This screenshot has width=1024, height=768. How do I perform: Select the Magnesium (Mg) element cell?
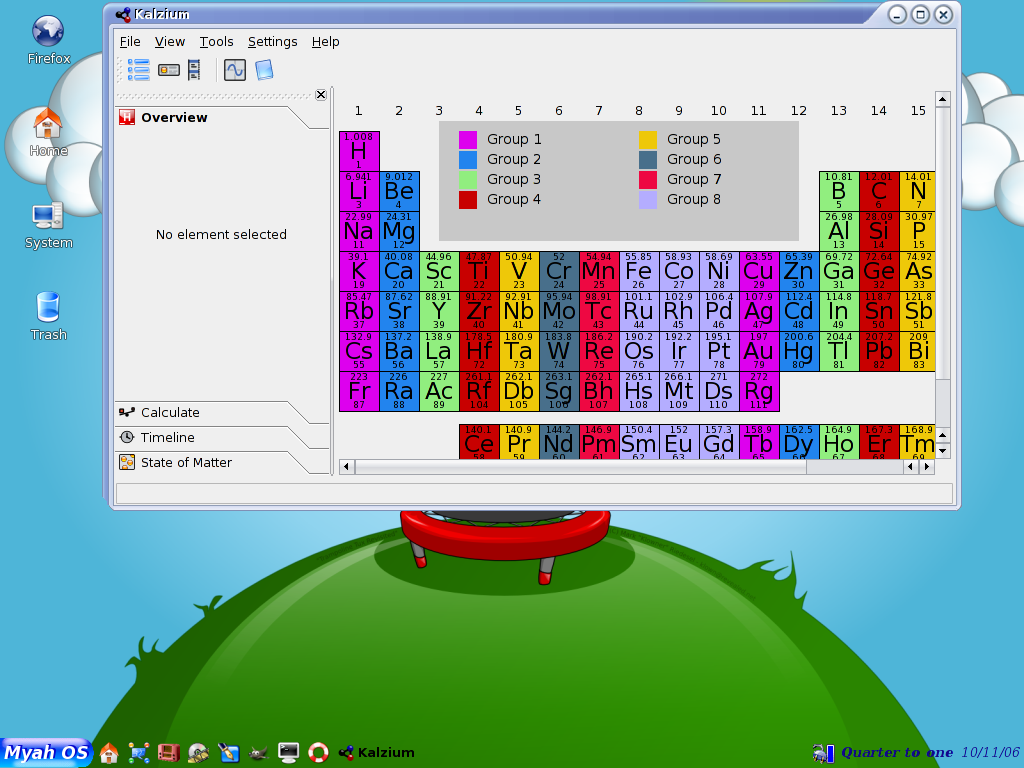[399, 231]
